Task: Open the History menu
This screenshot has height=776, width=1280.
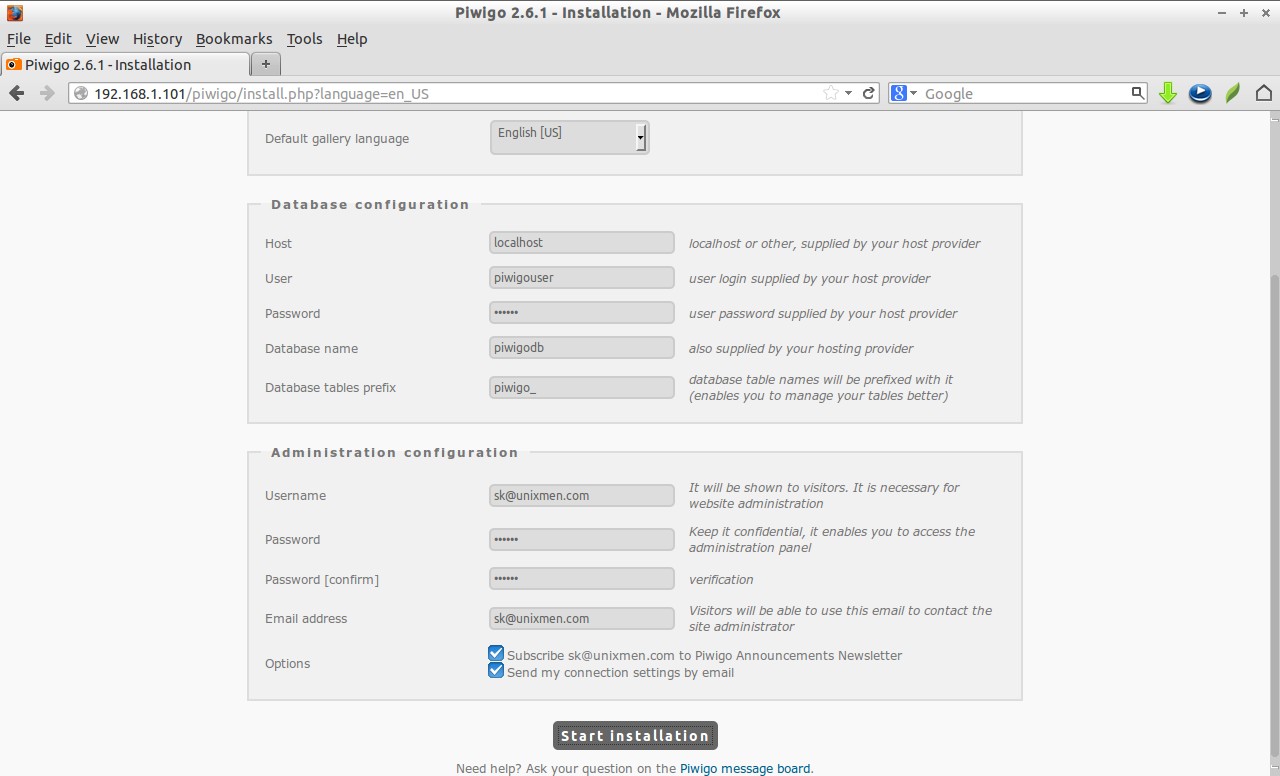Action: [157, 39]
